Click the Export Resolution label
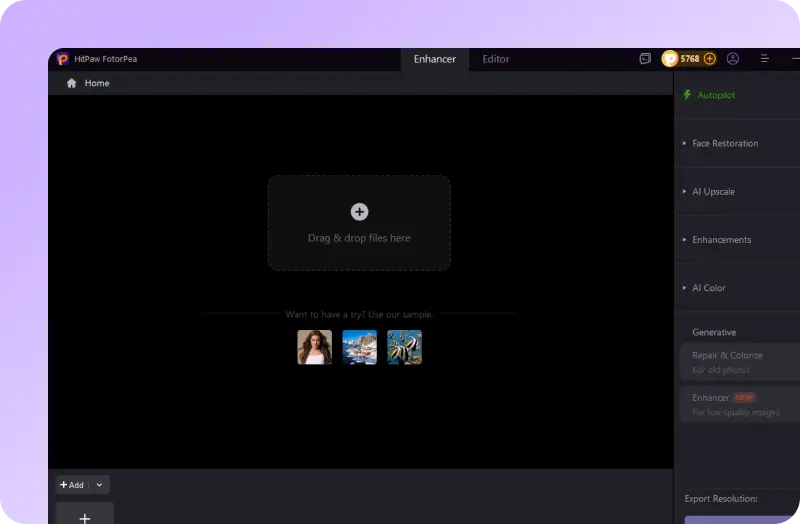This screenshot has width=800, height=524. (721, 498)
